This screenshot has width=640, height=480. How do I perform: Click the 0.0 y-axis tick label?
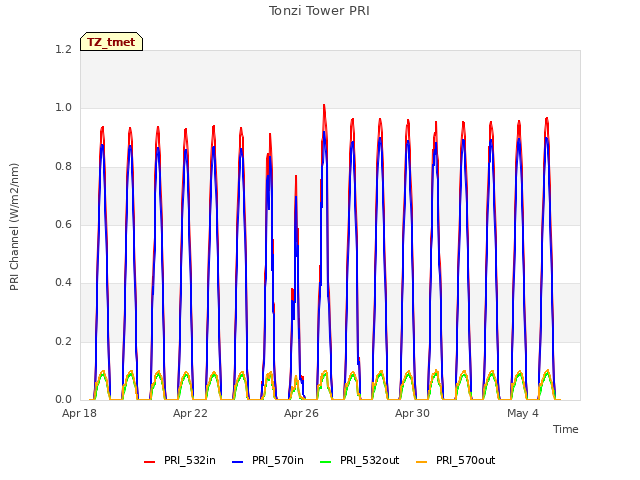click(63, 399)
